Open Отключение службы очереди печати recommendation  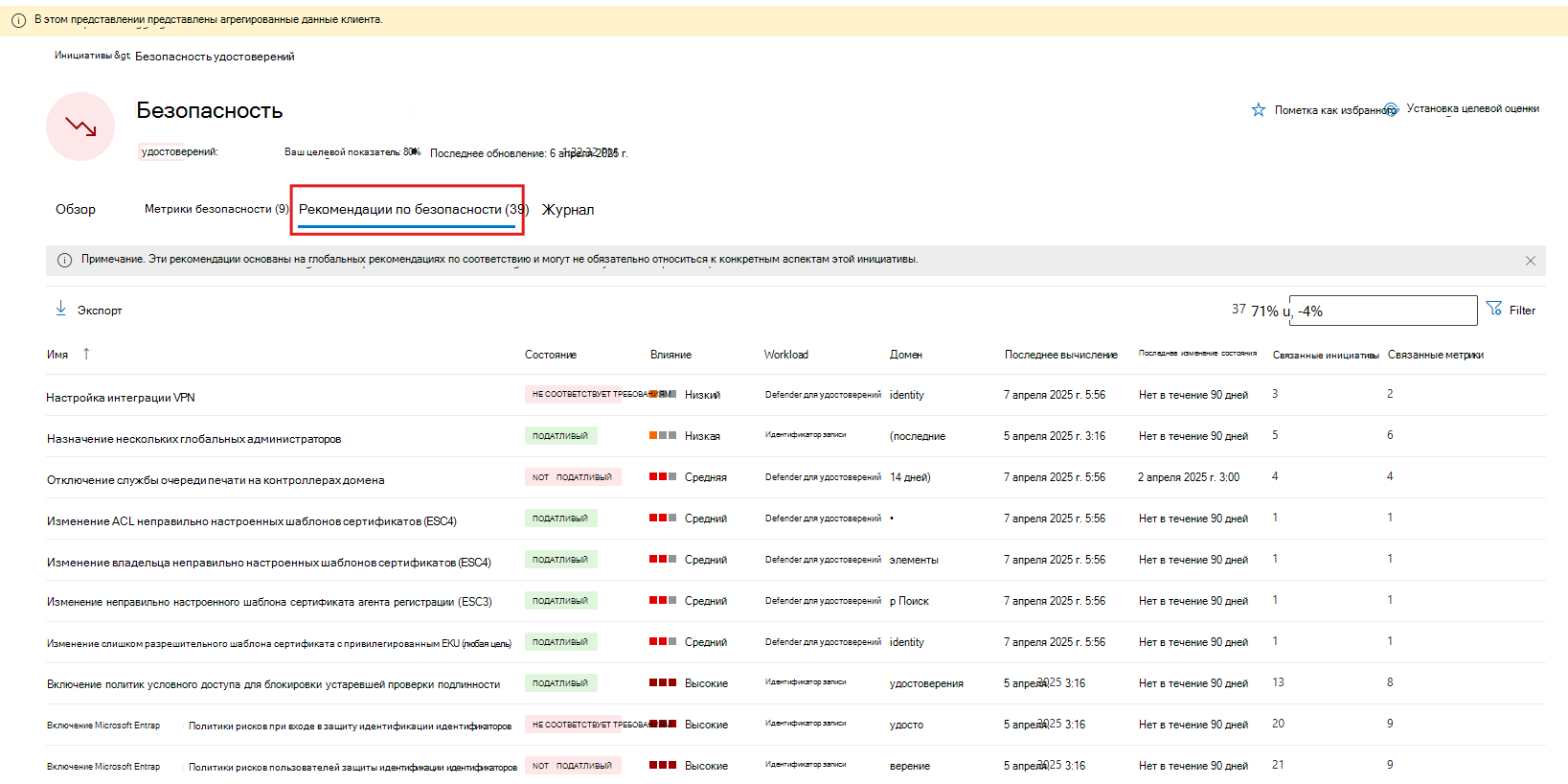point(216,480)
